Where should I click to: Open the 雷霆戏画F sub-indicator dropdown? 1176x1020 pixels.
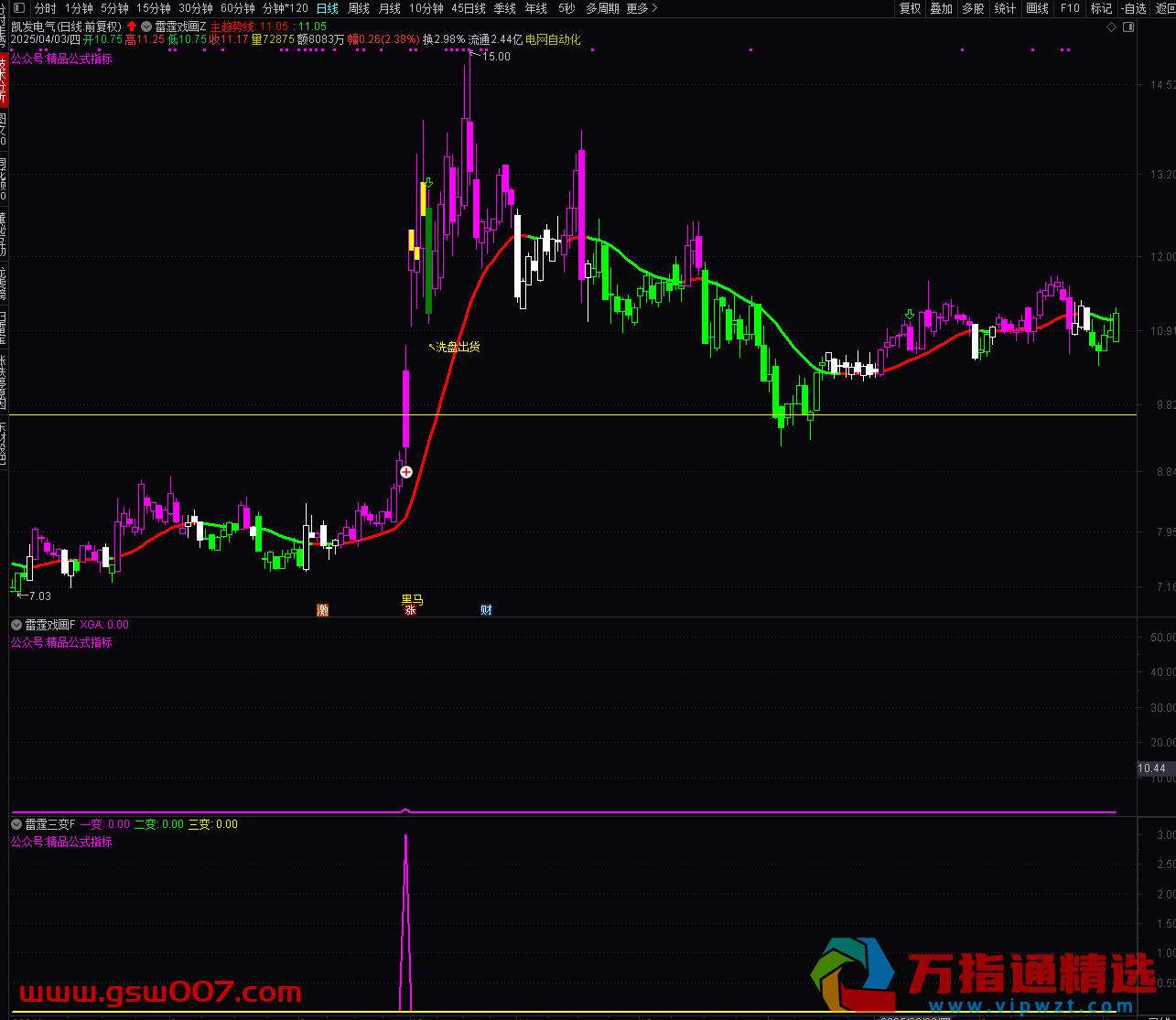[16, 625]
